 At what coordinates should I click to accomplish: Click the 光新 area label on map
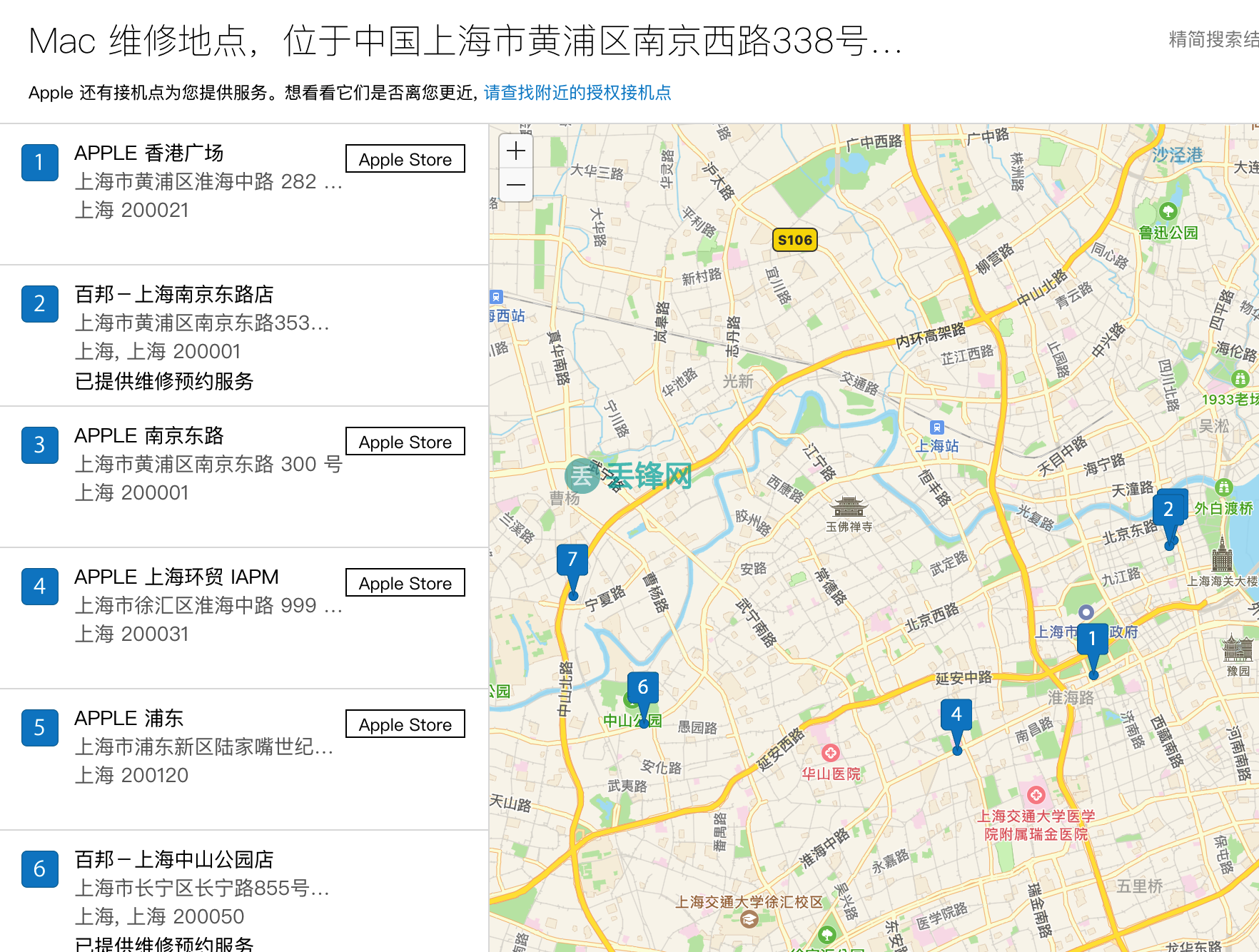coord(738,381)
